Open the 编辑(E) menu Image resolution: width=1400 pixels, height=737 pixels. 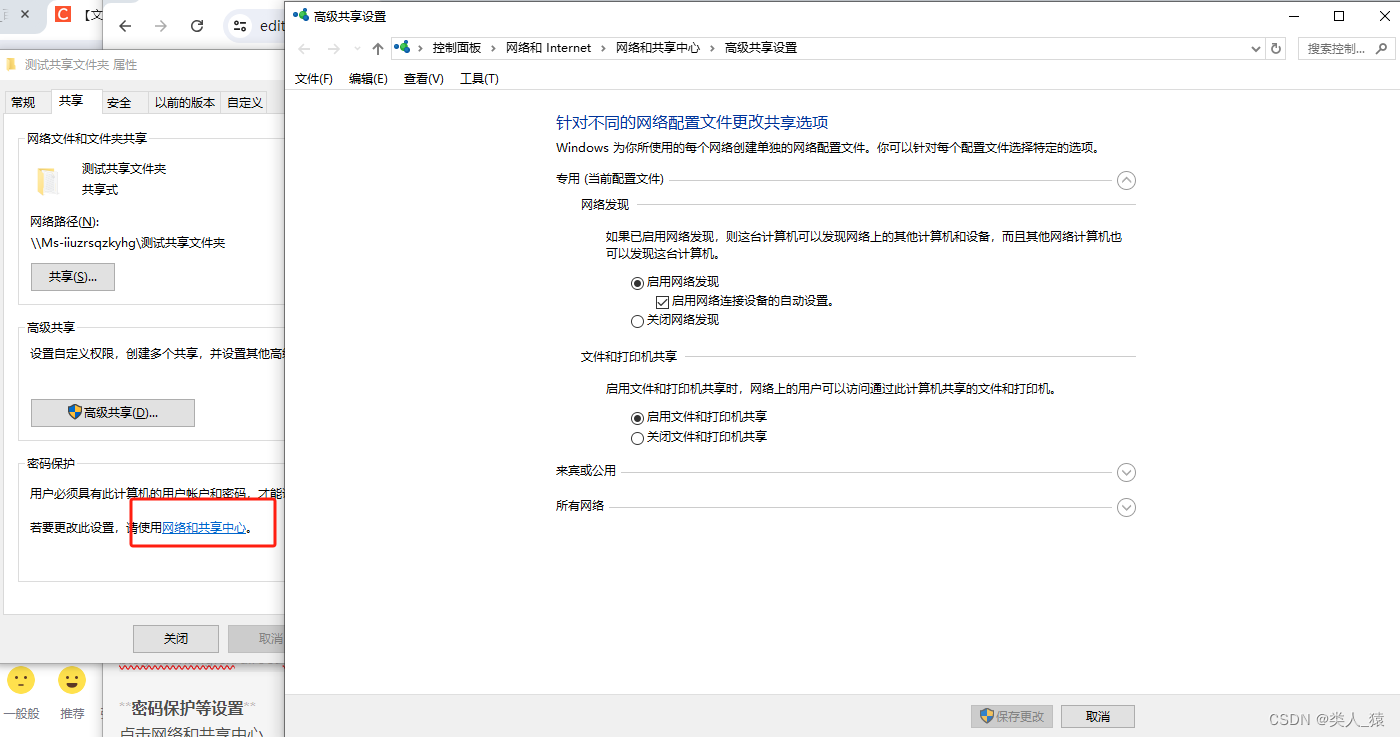click(368, 79)
